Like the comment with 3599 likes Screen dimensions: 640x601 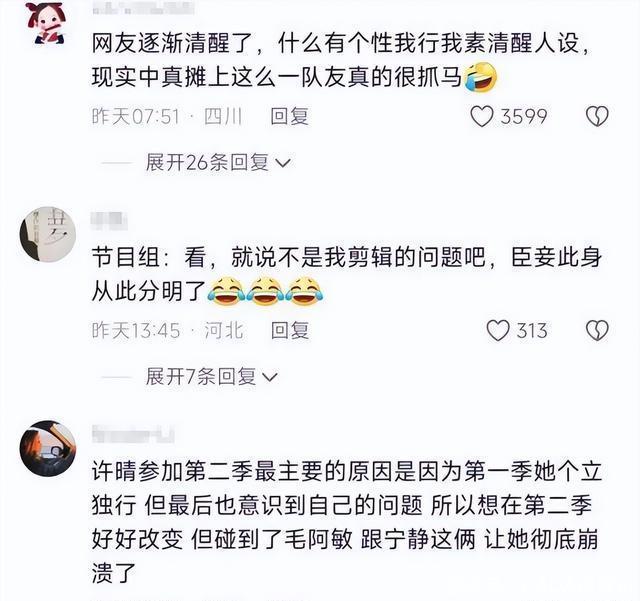482,116
